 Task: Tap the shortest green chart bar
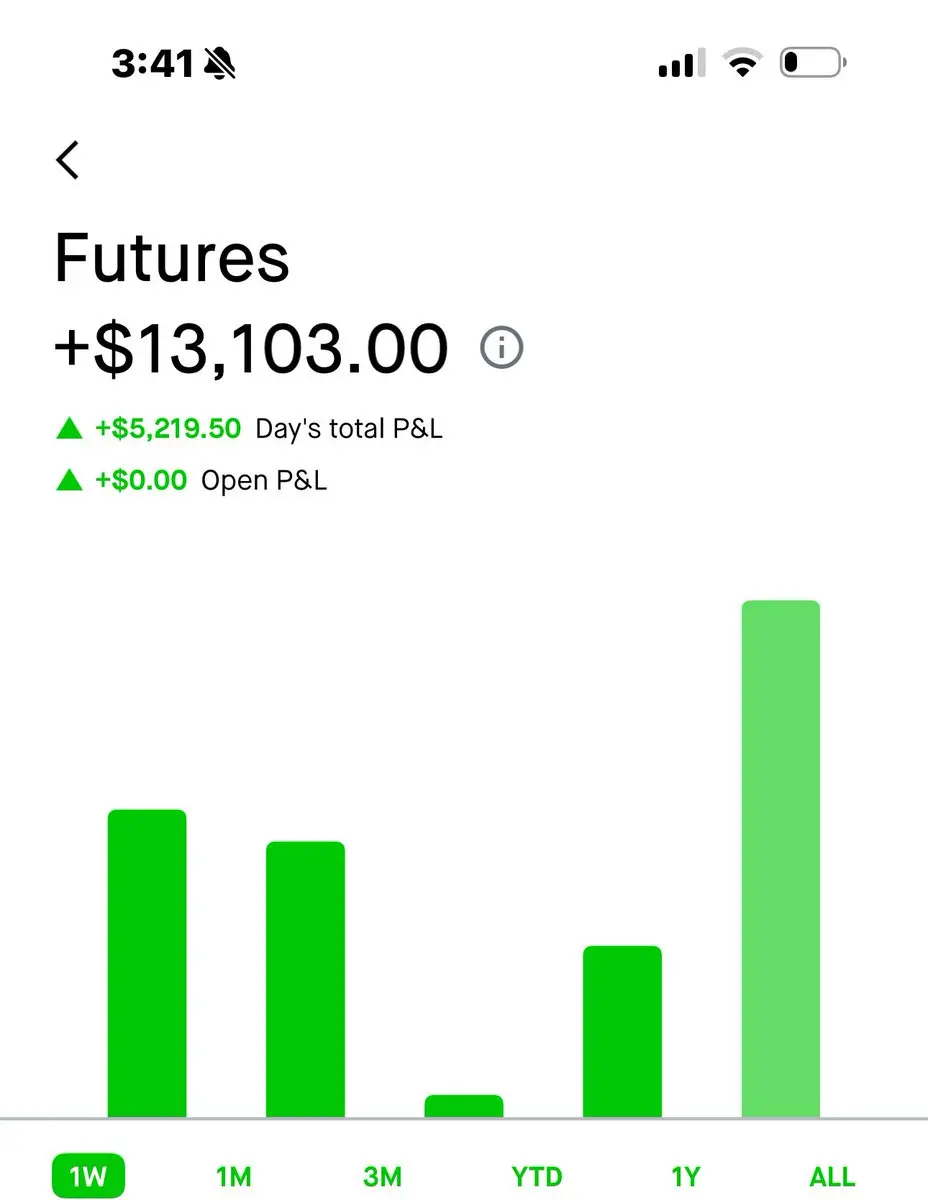tap(464, 1106)
